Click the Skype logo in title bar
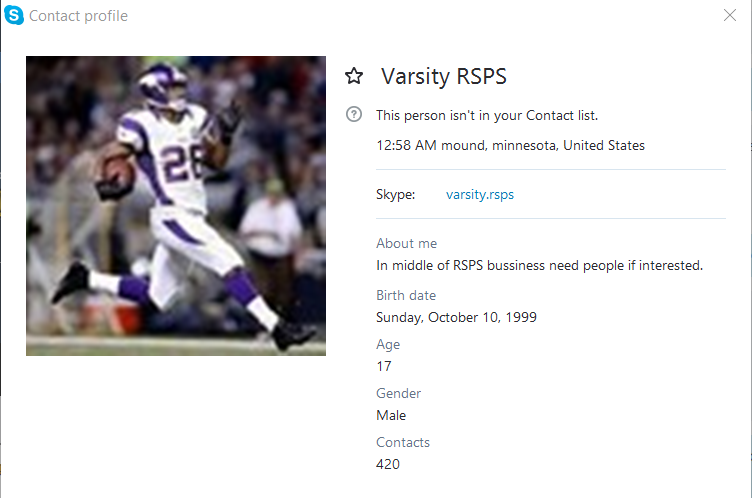752x498 pixels. tap(13, 15)
